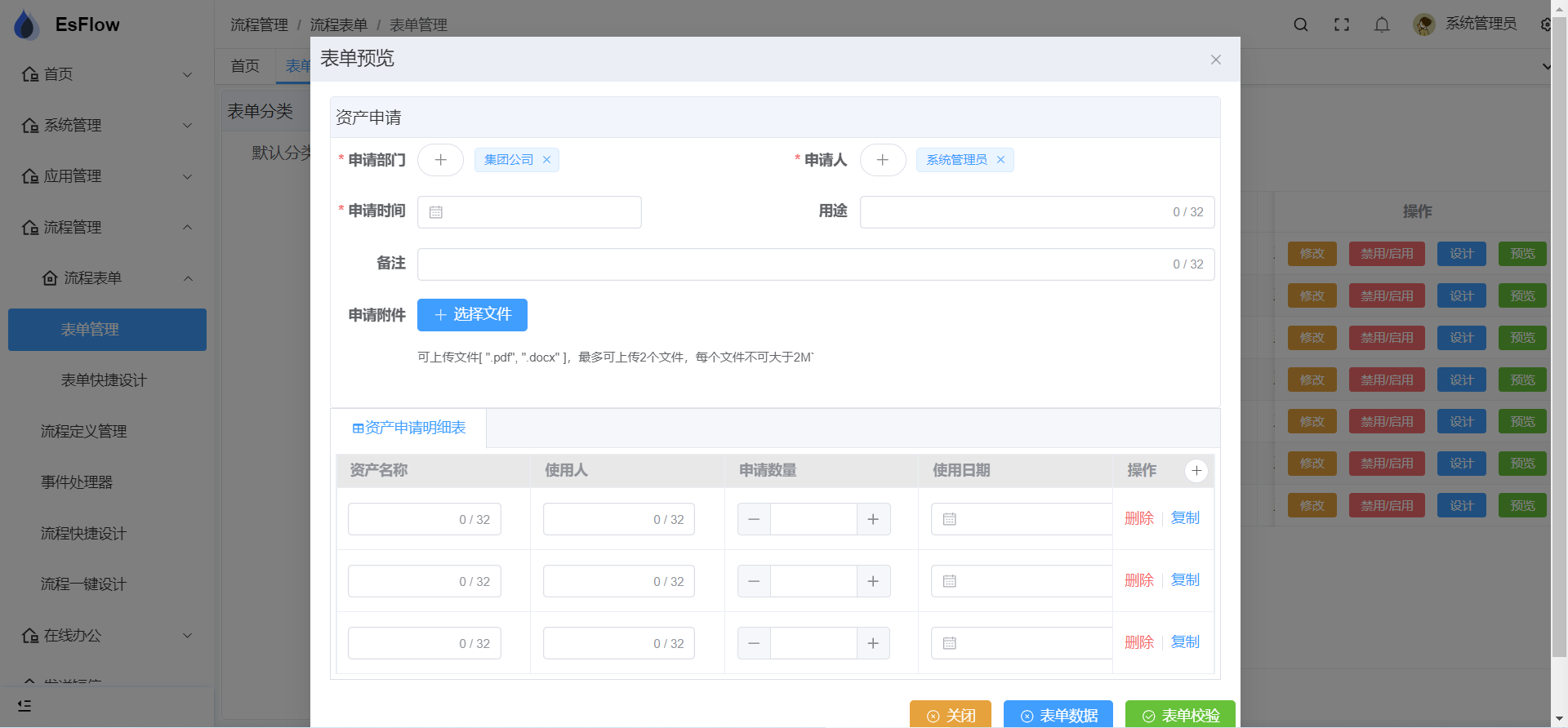Select 表单管理 in the sidebar
Screen dimensions: 1568x728
click(x=107, y=330)
